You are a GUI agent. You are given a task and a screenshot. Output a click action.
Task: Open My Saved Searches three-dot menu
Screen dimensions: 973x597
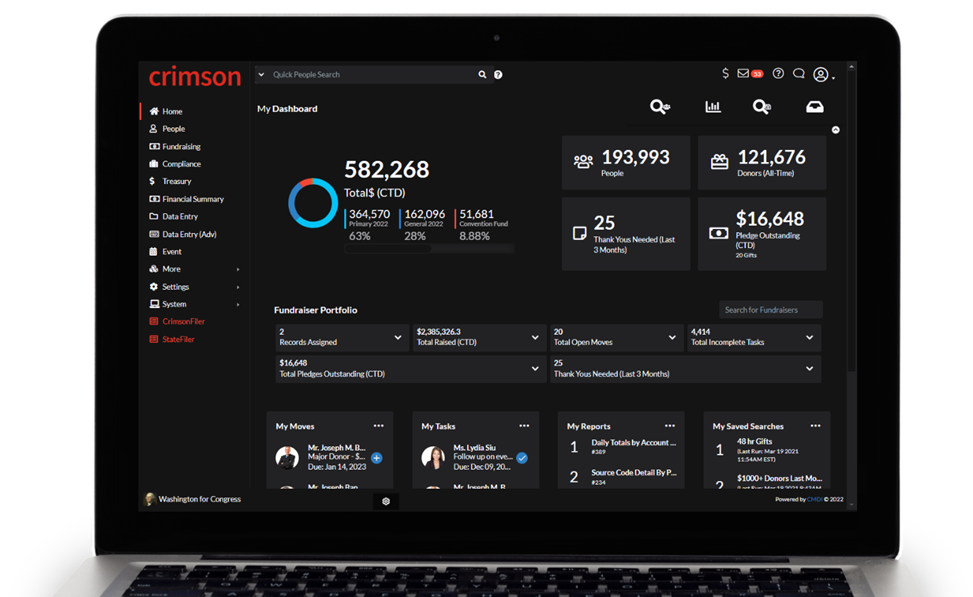[x=816, y=426]
